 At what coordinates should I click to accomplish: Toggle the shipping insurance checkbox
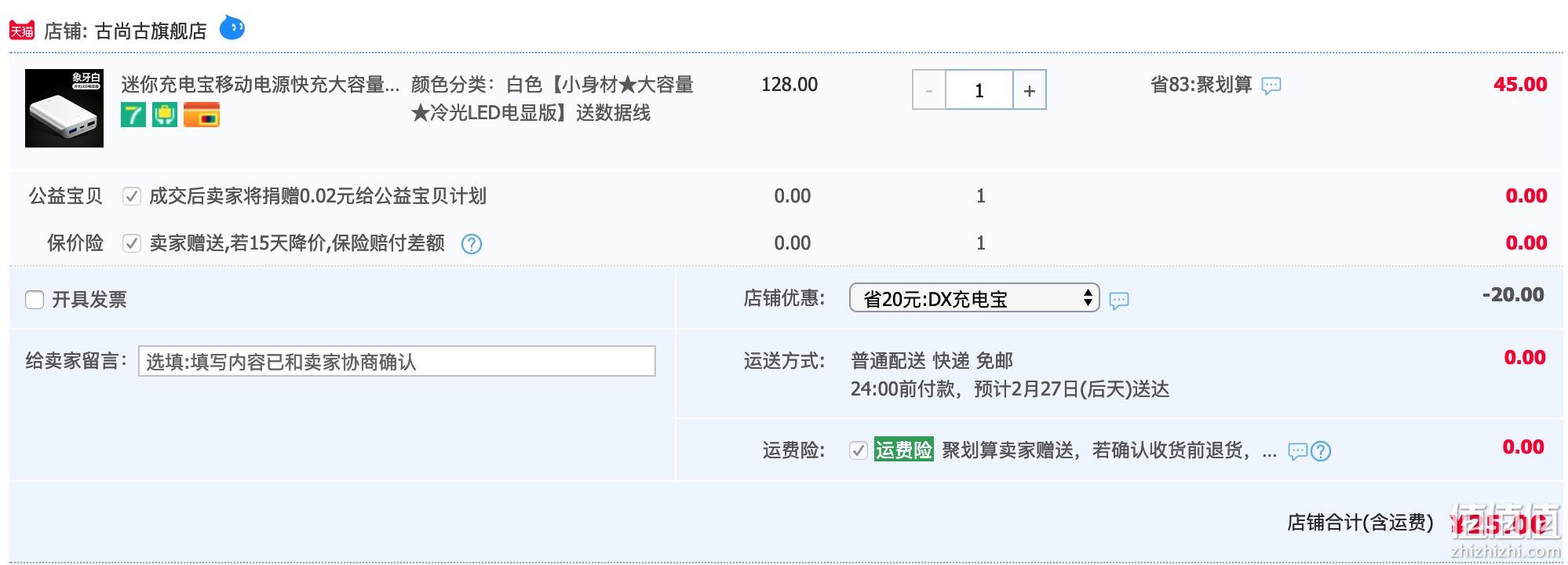click(859, 450)
